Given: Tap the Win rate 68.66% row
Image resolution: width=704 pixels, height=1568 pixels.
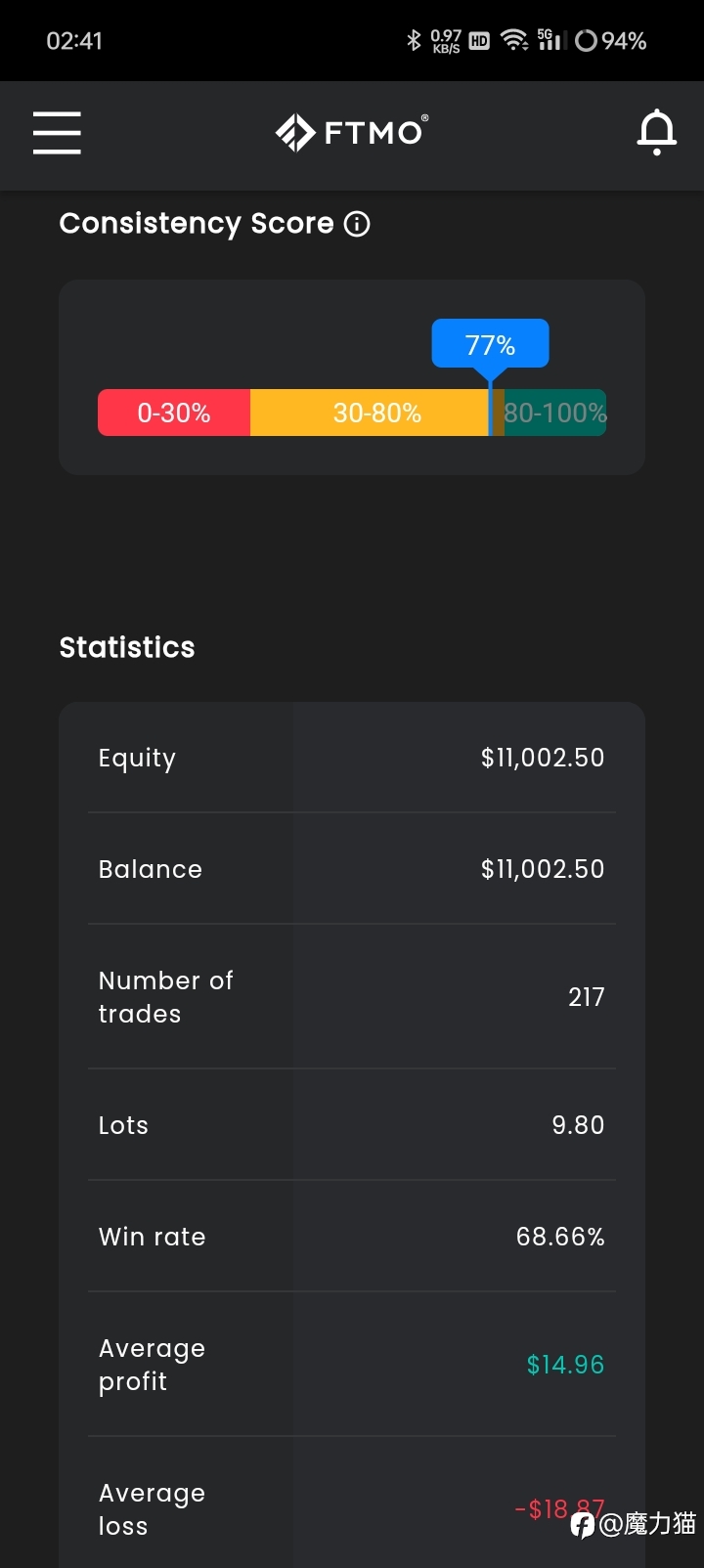Looking at the screenshot, I should (x=352, y=1237).
